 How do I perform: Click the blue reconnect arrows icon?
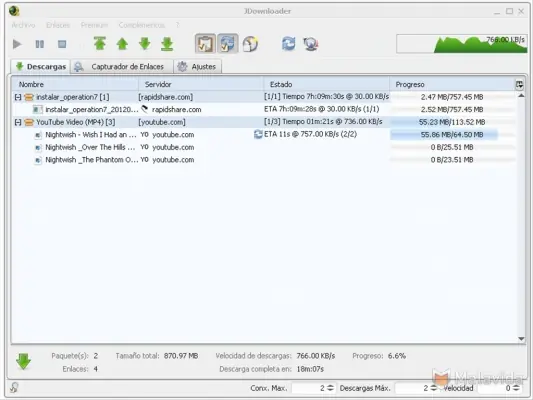point(289,44)
